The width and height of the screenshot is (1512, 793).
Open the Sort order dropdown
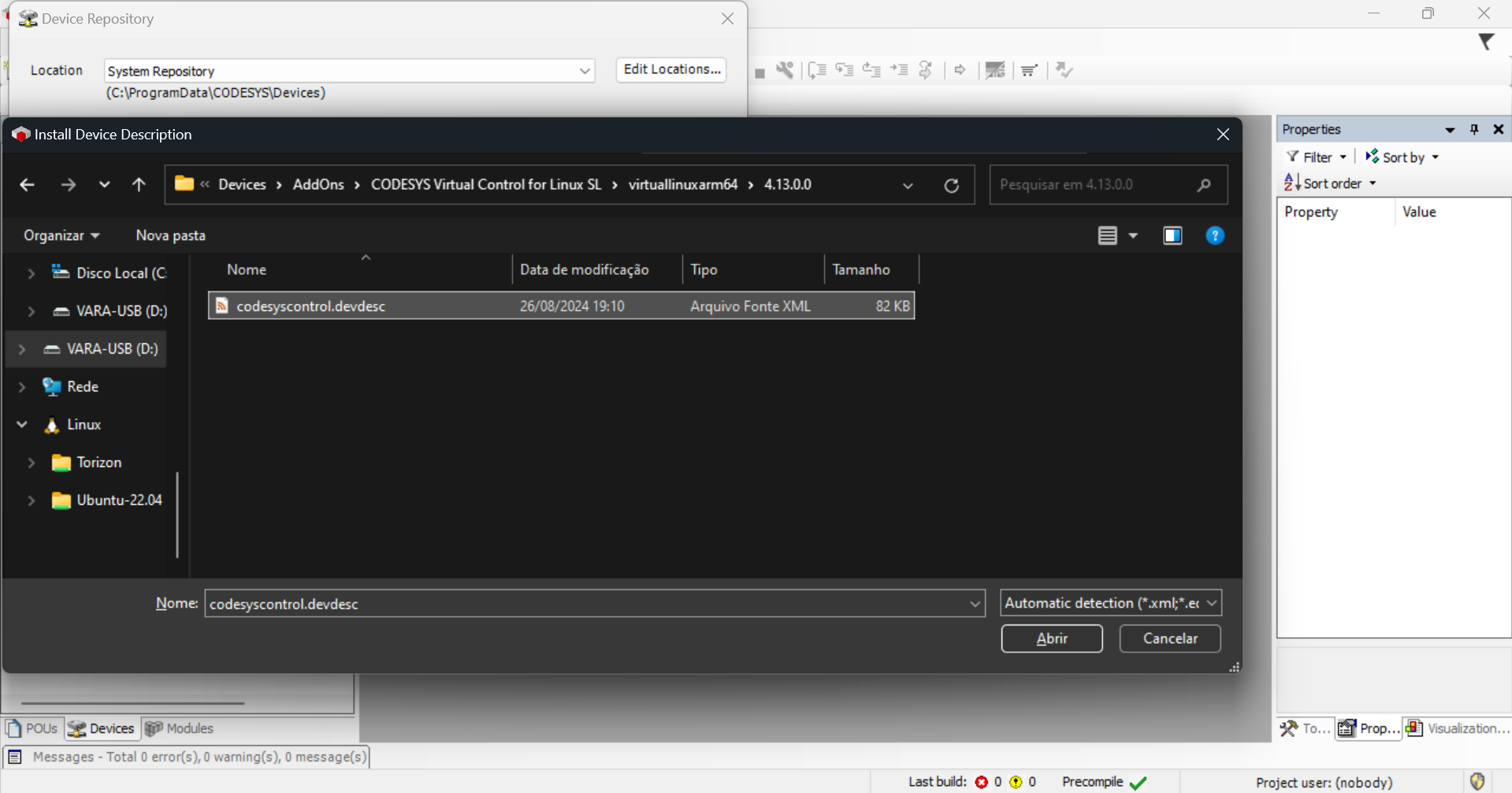pyautogui.click(x=1331, y=183)
